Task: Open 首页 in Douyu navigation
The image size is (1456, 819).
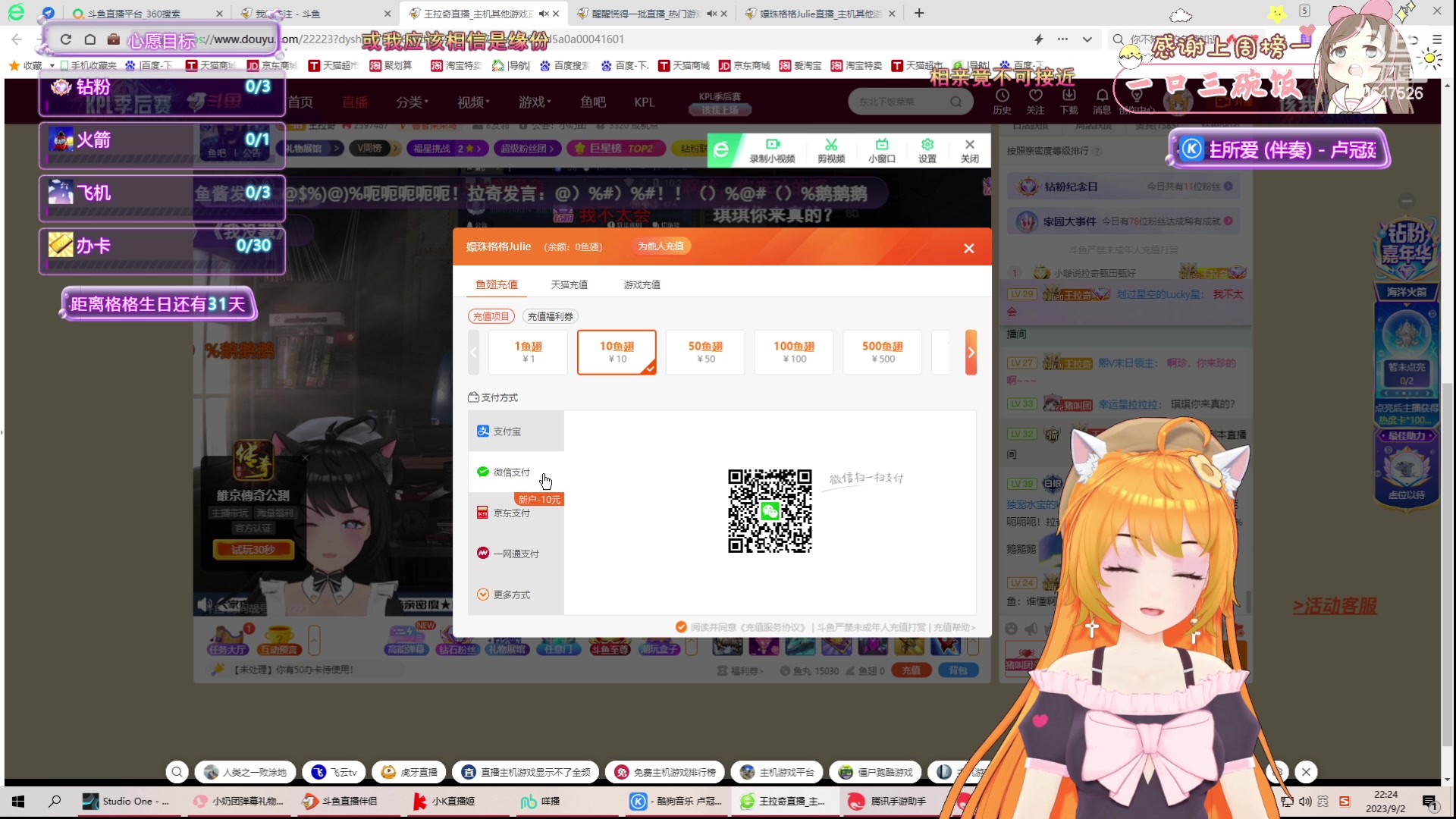Action: 300,102
